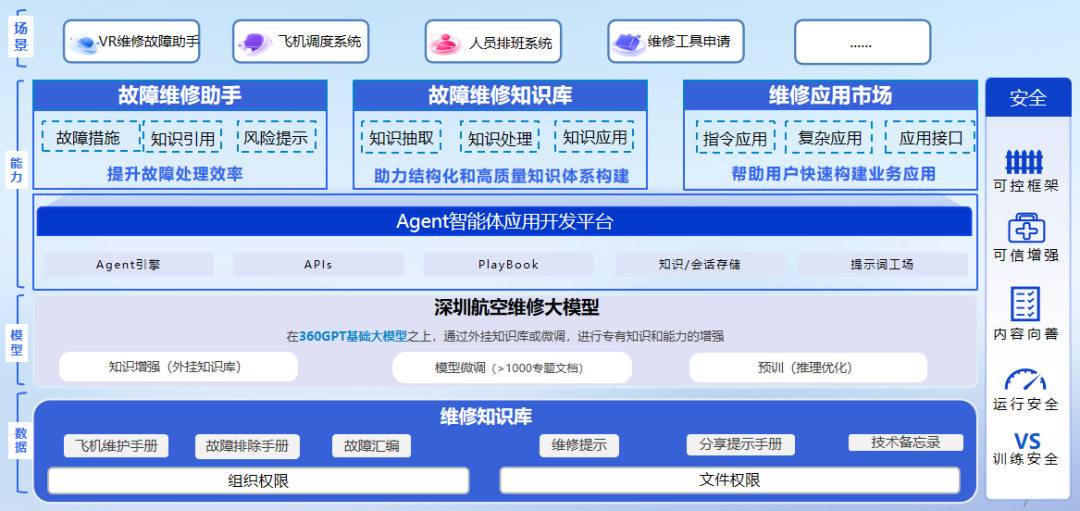Viewport: 1080px width, 511px height.
Task: Click the 数据 side label
Action: [x=19, y=439]
